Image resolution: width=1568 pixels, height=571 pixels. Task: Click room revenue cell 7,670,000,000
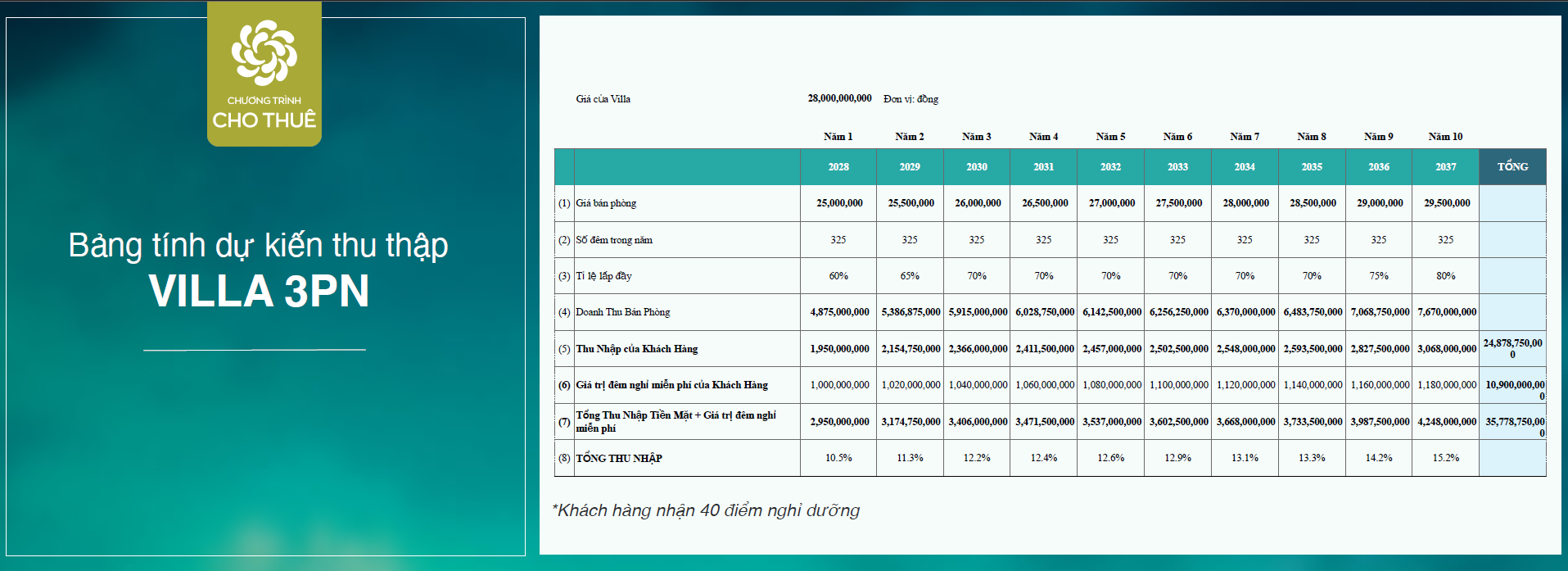tap(1447, 312)
